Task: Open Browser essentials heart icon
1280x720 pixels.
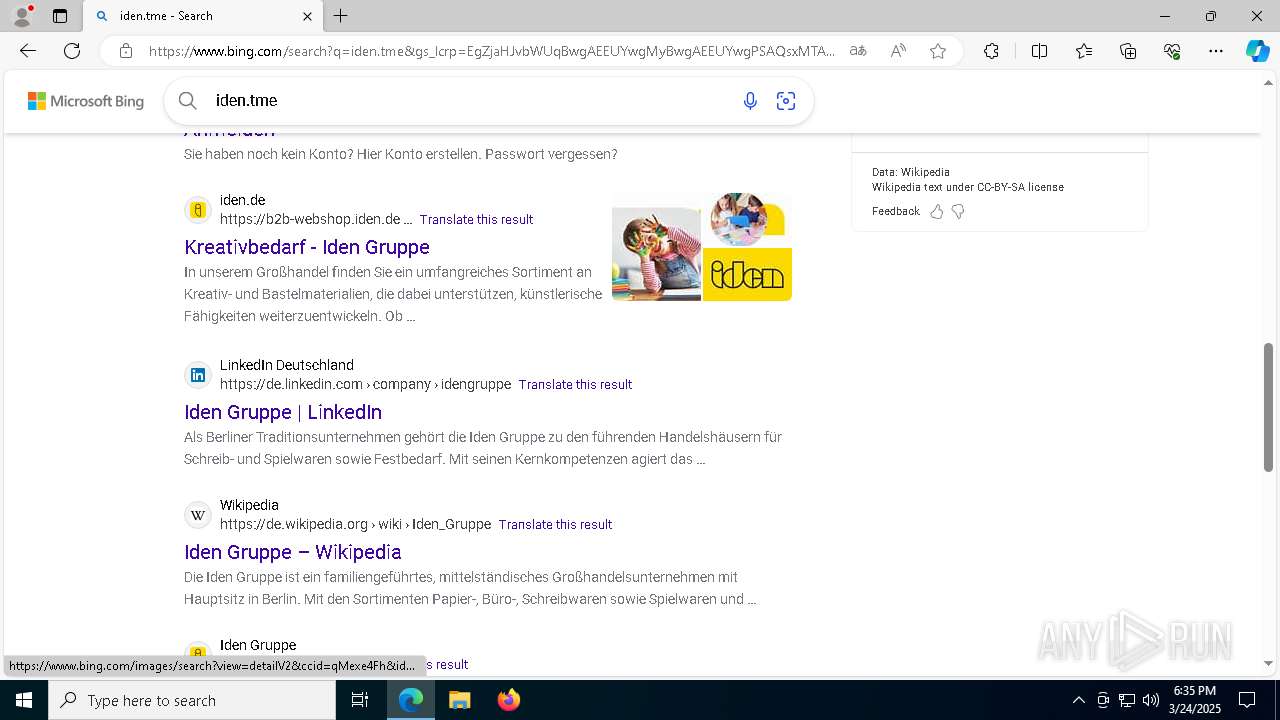Action: (x=1172, y=51)
